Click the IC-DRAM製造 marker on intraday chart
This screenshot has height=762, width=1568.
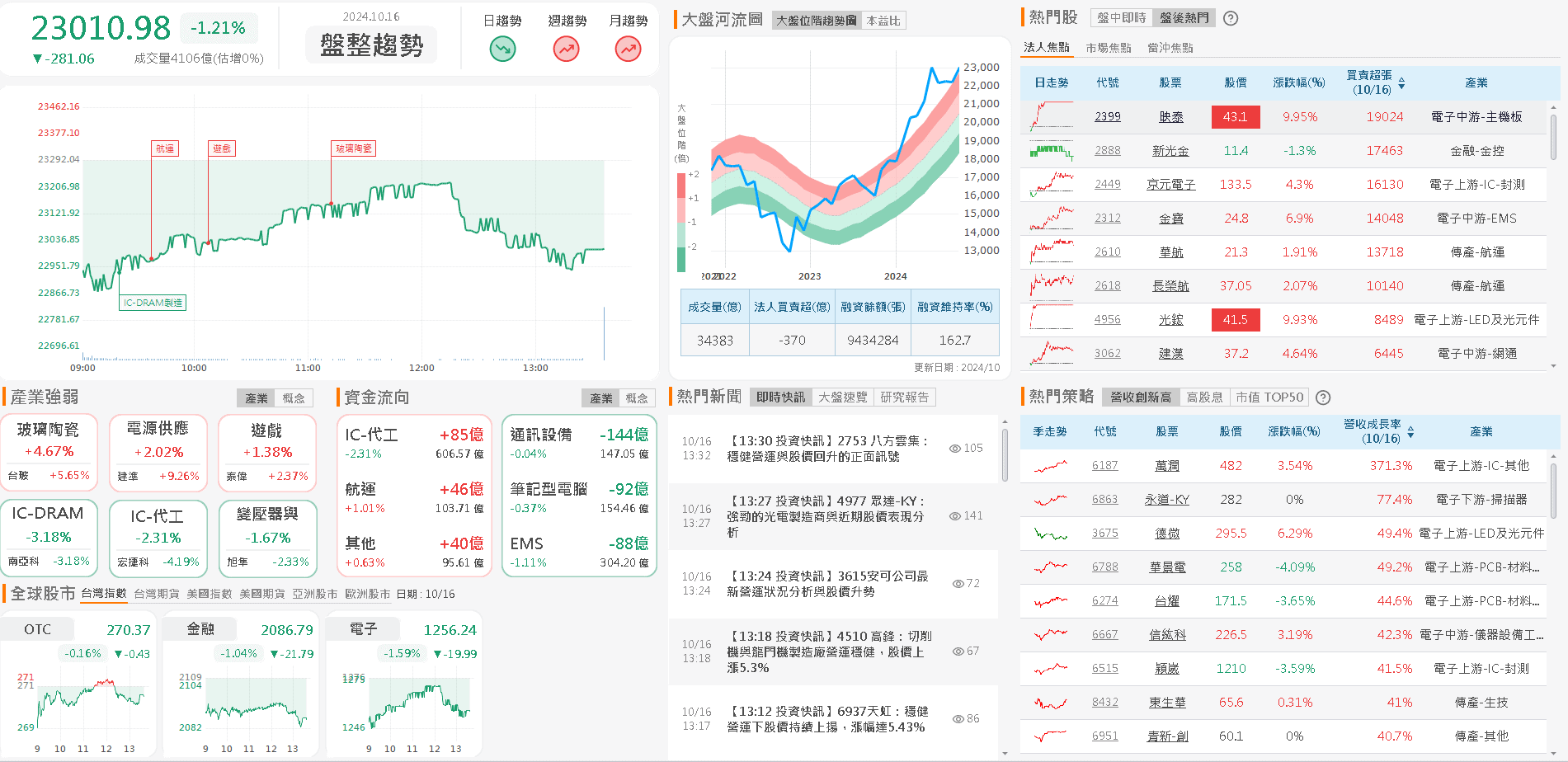[x=153, y=303]
